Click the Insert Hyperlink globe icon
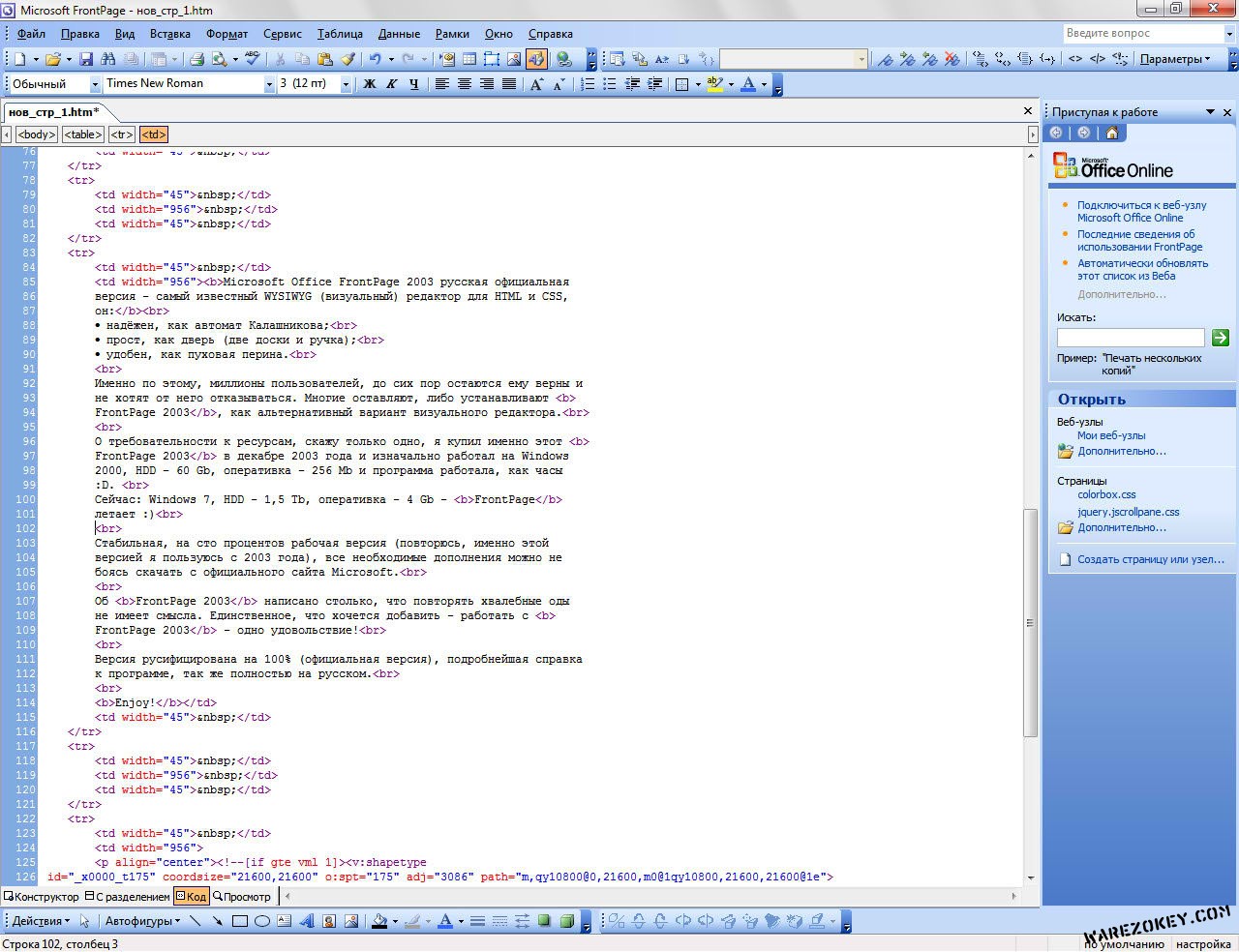 (563, 59)
